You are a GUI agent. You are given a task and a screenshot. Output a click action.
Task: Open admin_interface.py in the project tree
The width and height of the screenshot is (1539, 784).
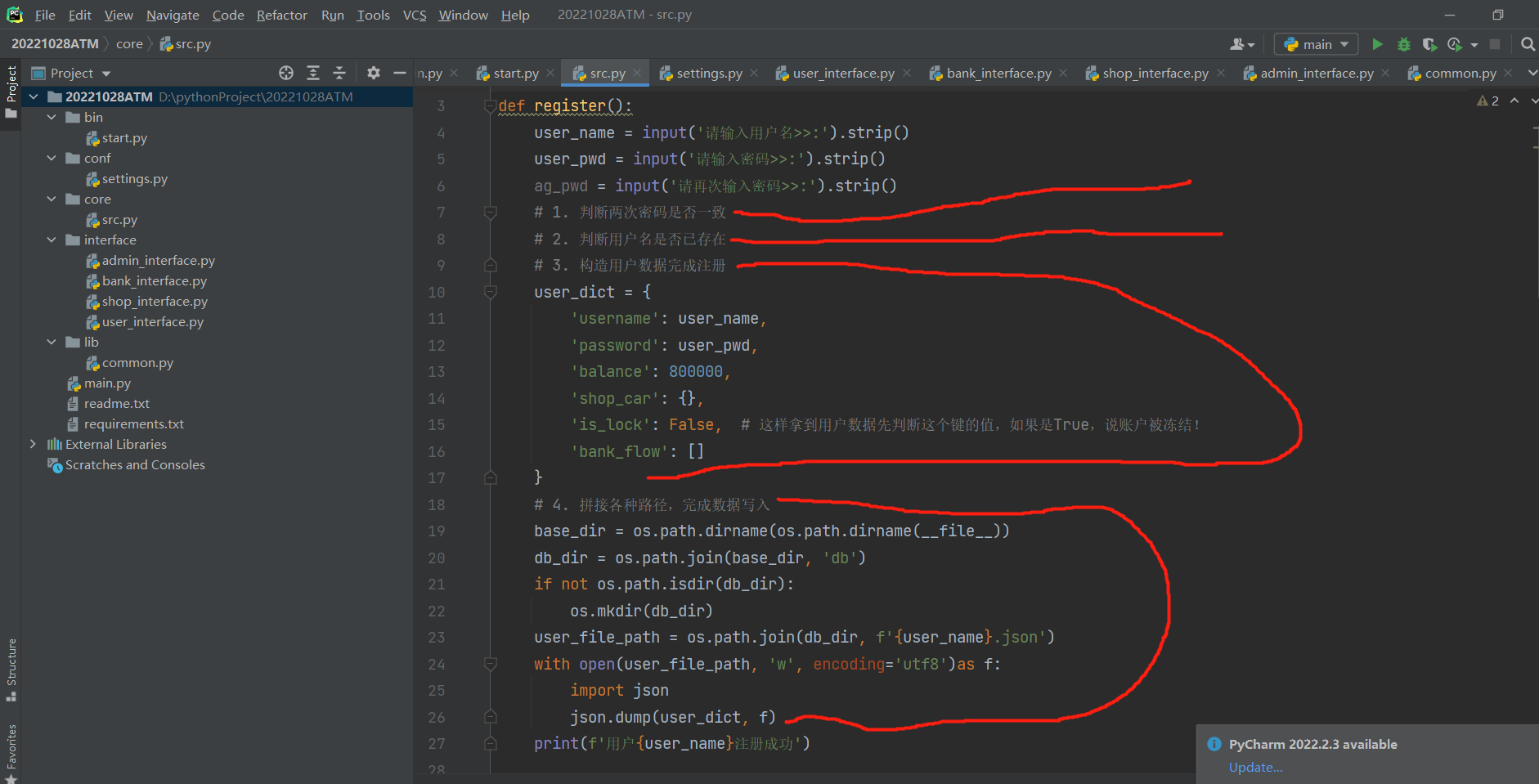click(x=158, y=260)
